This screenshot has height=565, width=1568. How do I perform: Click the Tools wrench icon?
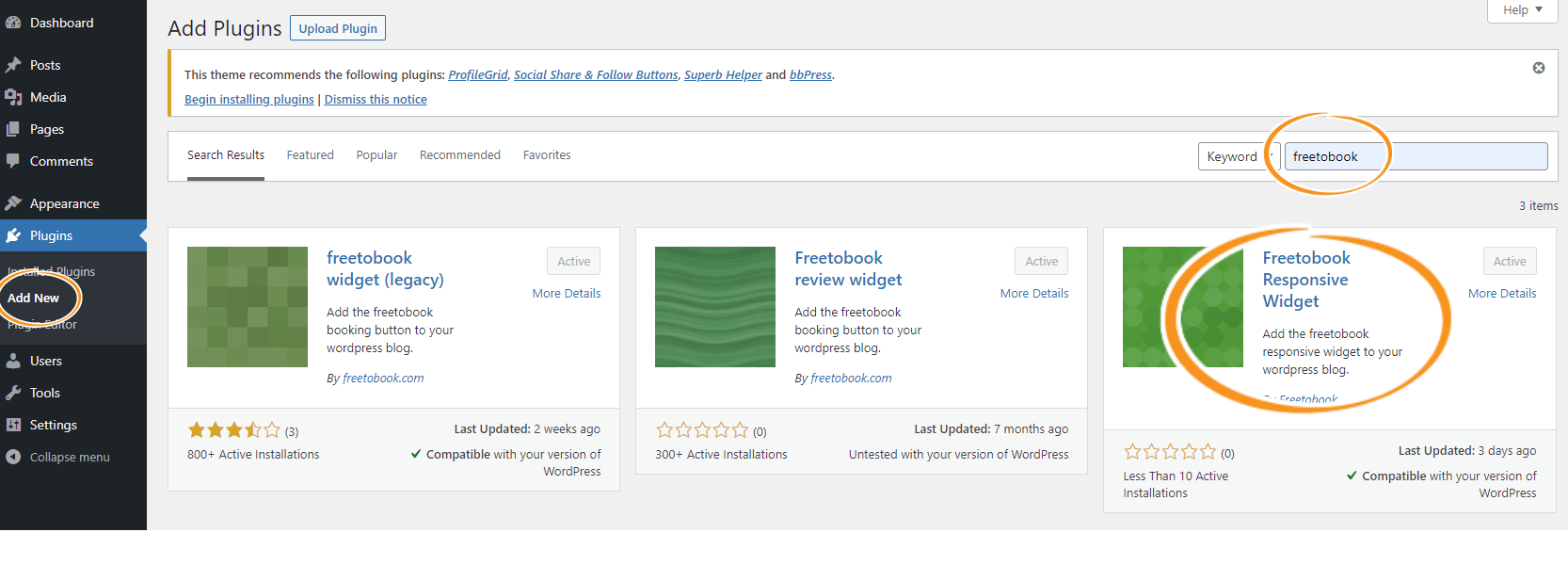pos(13,393)
